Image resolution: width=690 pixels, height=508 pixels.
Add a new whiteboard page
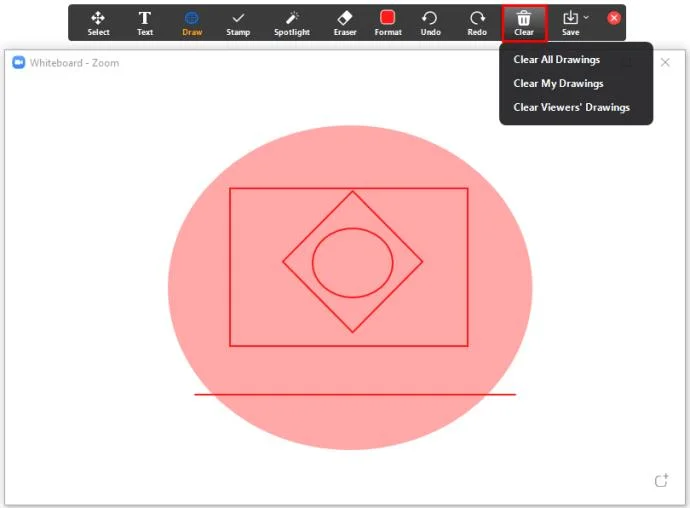pyautogui.click(x=661, y=480)
